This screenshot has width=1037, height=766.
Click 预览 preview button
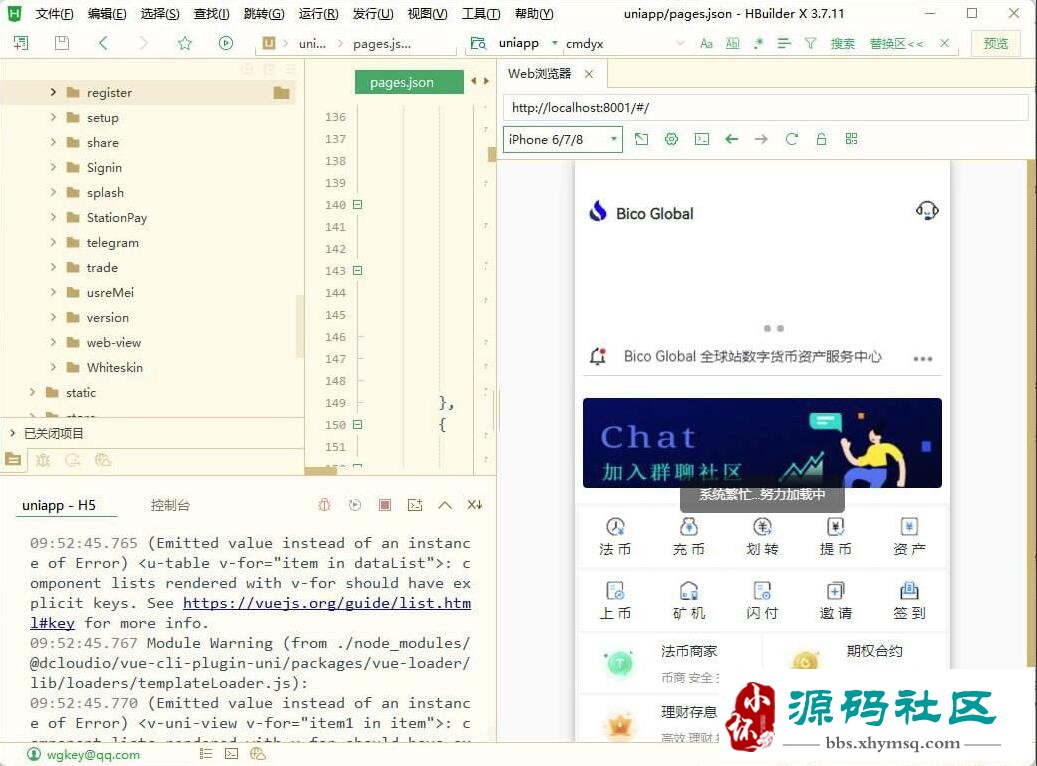[x=995, y=43]
